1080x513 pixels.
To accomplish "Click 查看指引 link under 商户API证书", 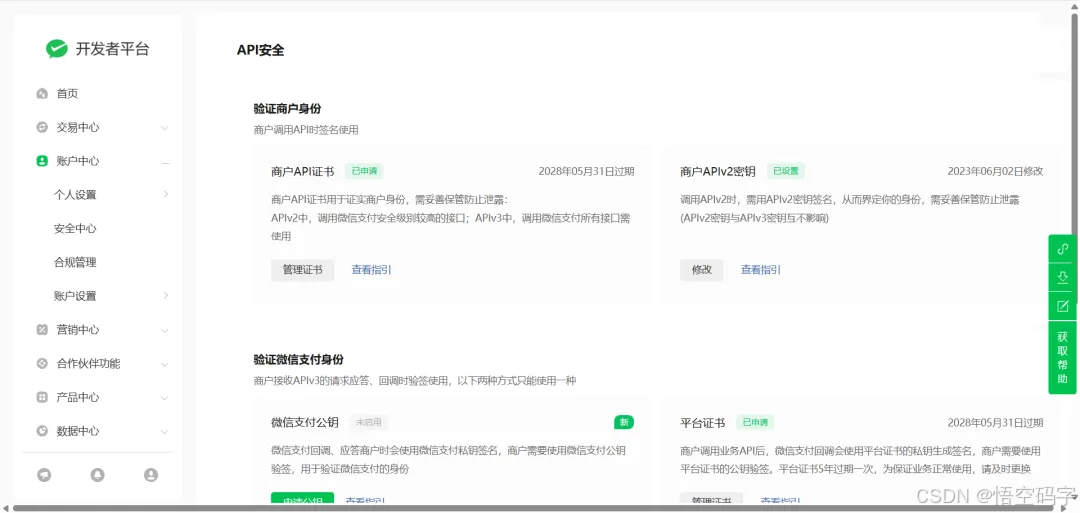I will tap(371, 270).
